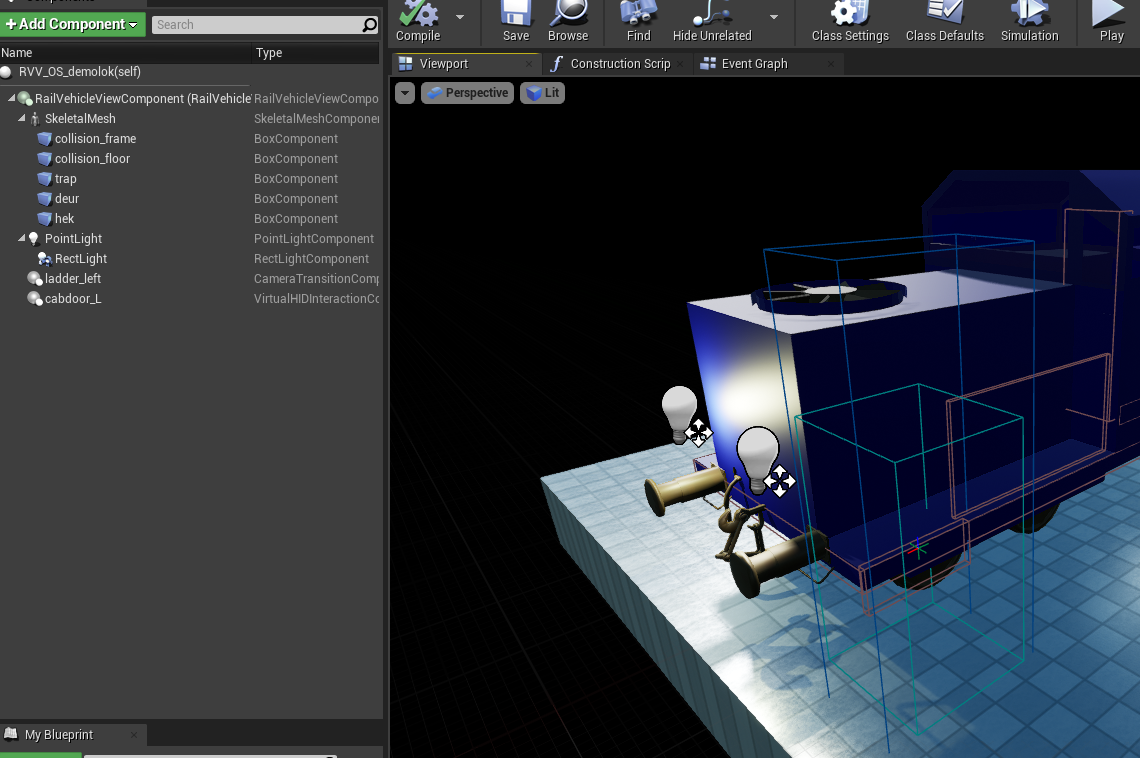Toggle the Hide Unrelated toolbar icon
This screenshot has width=1140, height=758.
coord(711,14)
